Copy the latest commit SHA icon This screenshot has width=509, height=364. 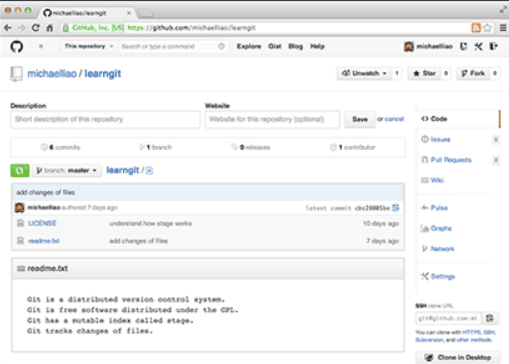point(396,208)
